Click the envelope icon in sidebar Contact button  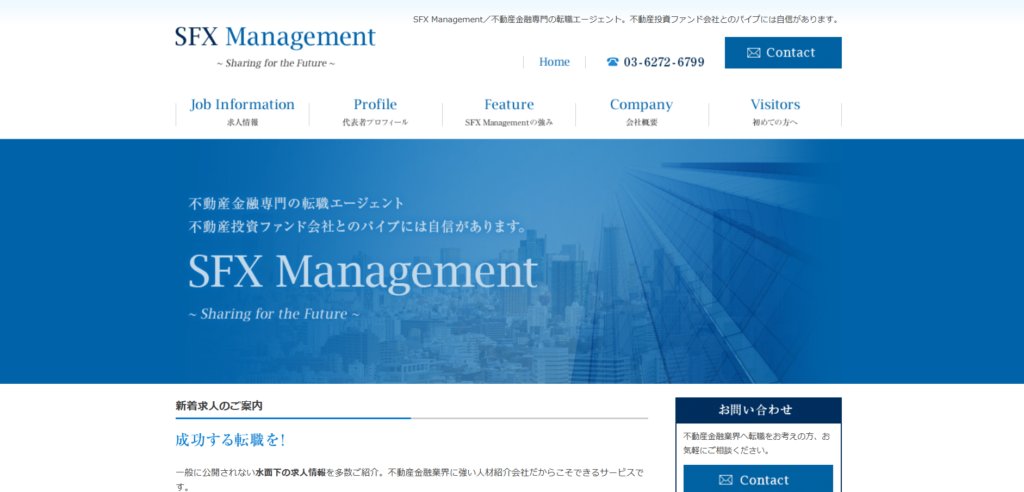click(x=726, y=480)
